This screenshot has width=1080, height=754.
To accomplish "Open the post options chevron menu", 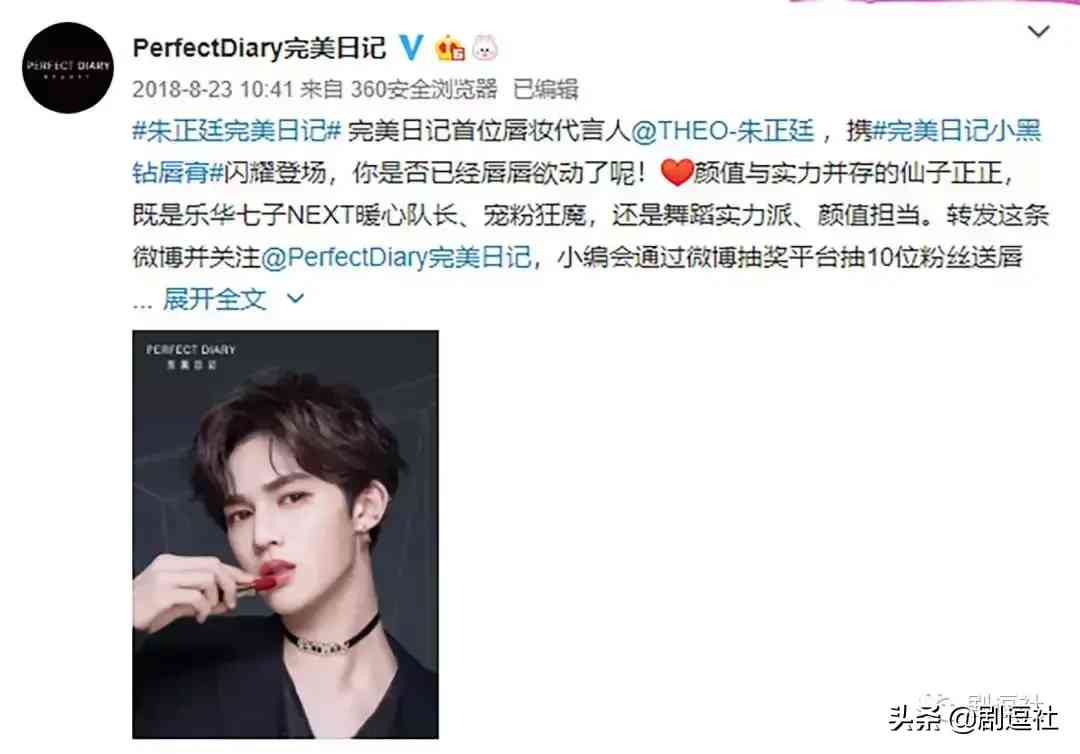I will click(1038, 31).
